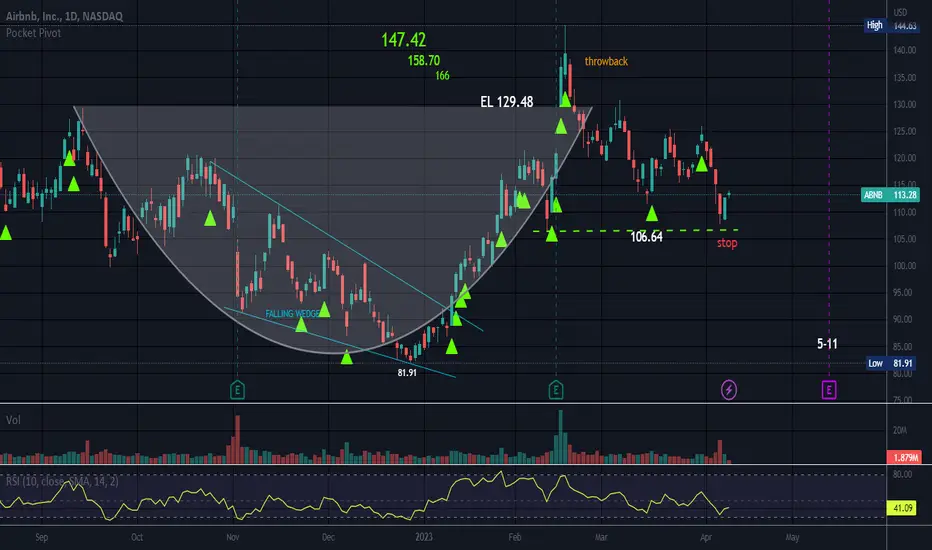The image size is (932, 550).
Task: Click the Sep label on time axis
Action: [42, 538]
